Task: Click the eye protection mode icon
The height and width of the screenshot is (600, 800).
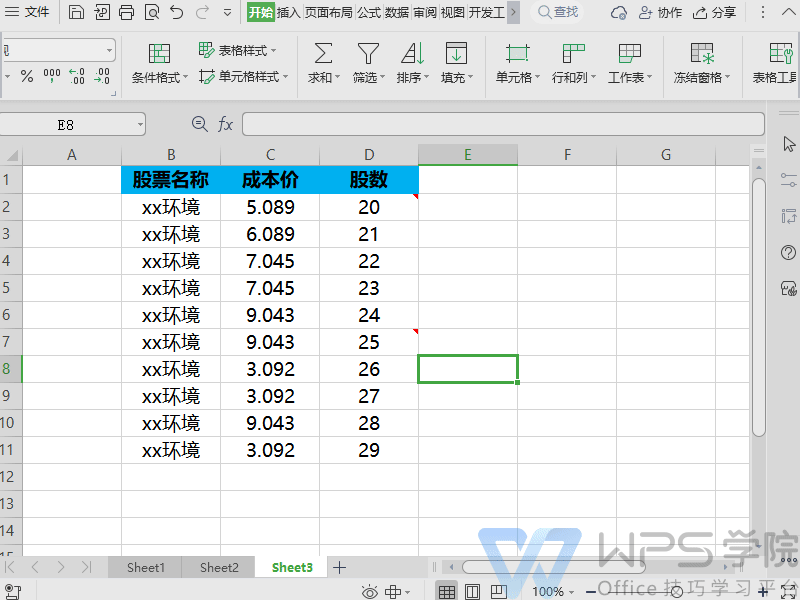Action: pos(370,592)
